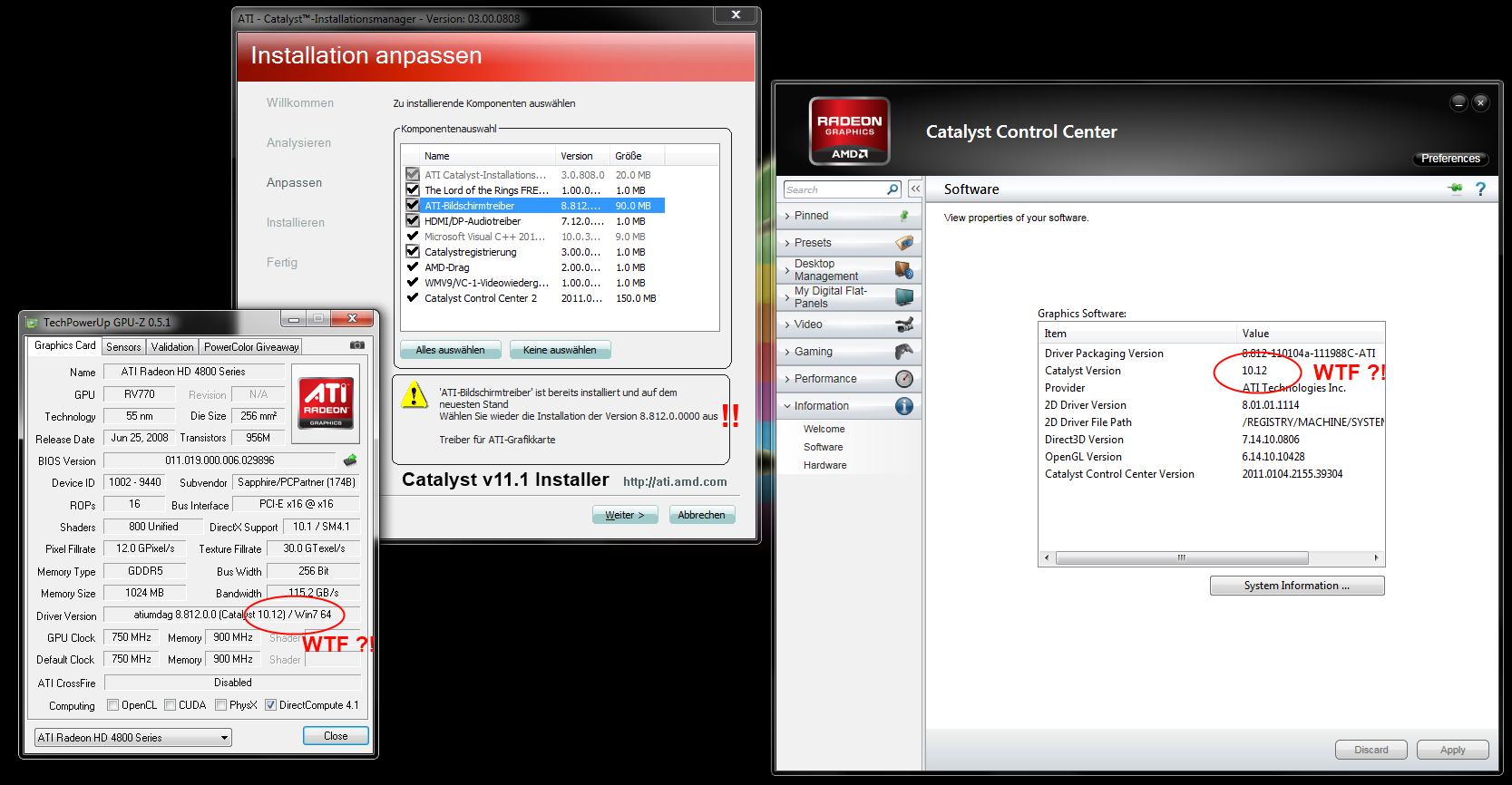
Task: Click the GPU-Z Close button
Action: coord(336,736)
